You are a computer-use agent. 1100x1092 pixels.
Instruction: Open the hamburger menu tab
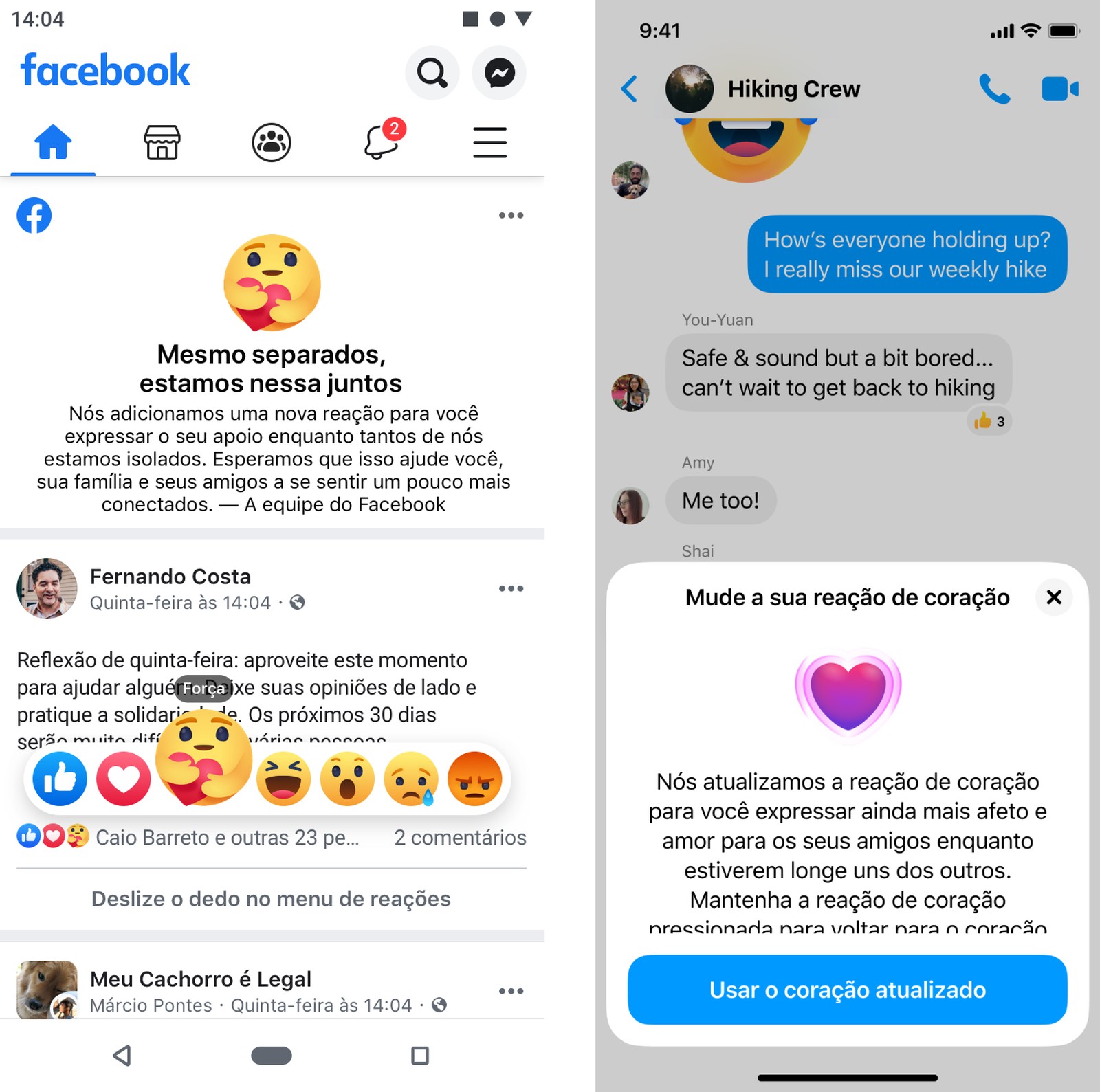[x=490, y=142]
